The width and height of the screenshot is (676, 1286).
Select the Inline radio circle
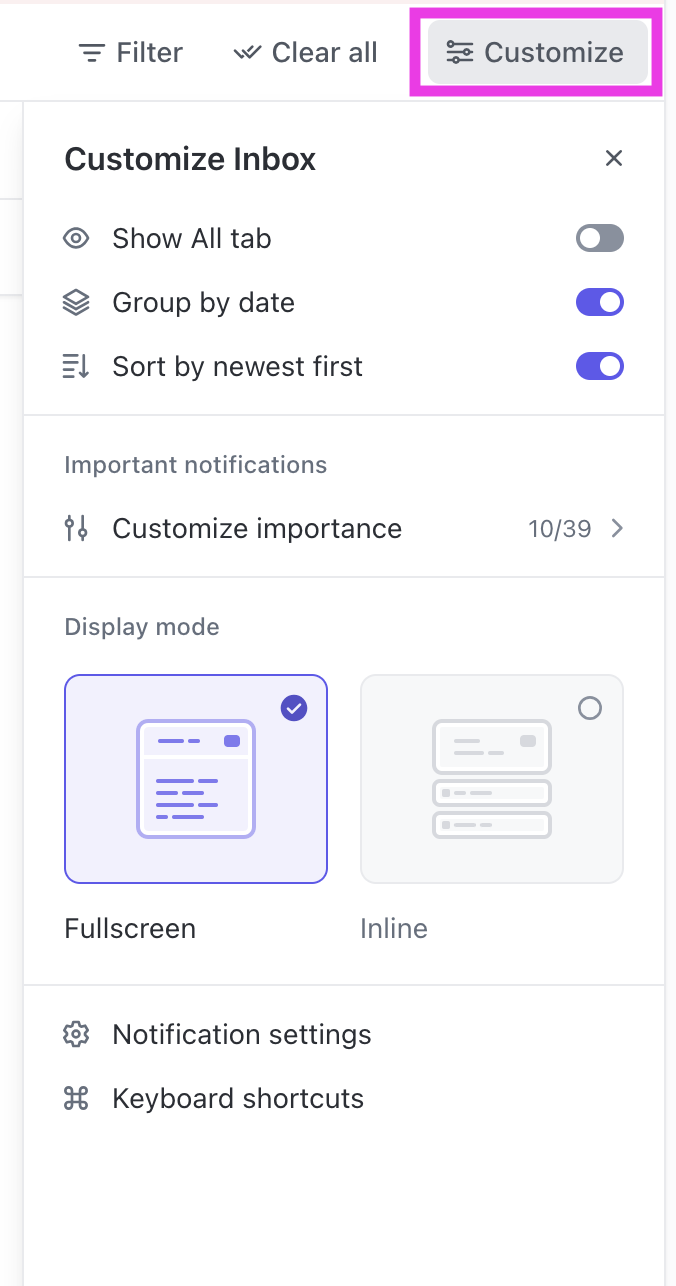(x=590, y=708)
